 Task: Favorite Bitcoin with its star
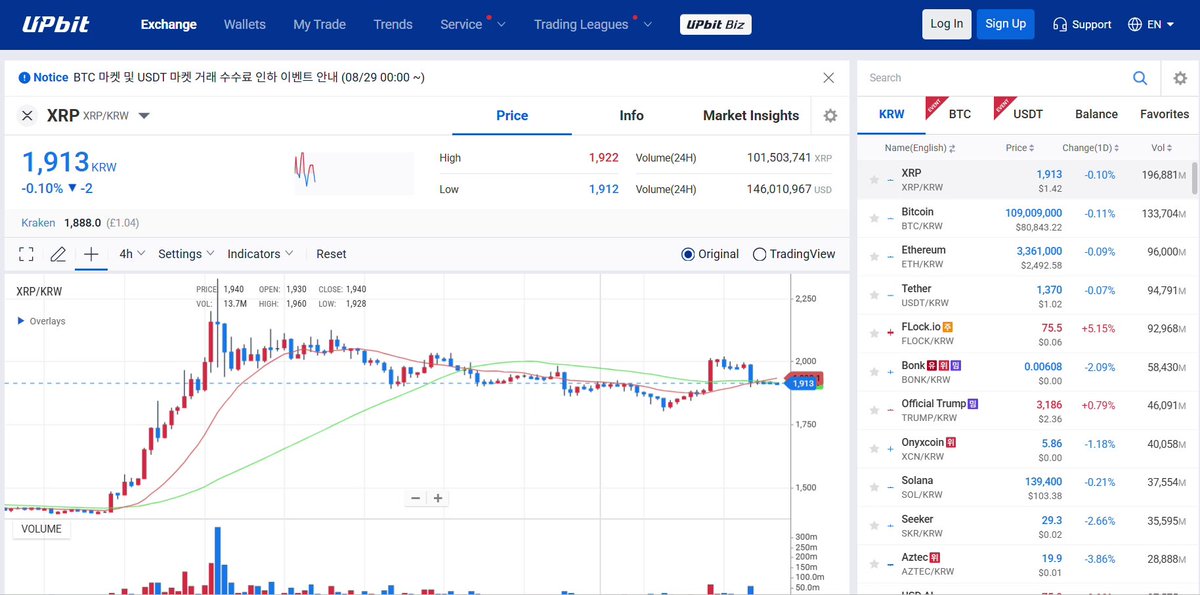coord(875,218)
